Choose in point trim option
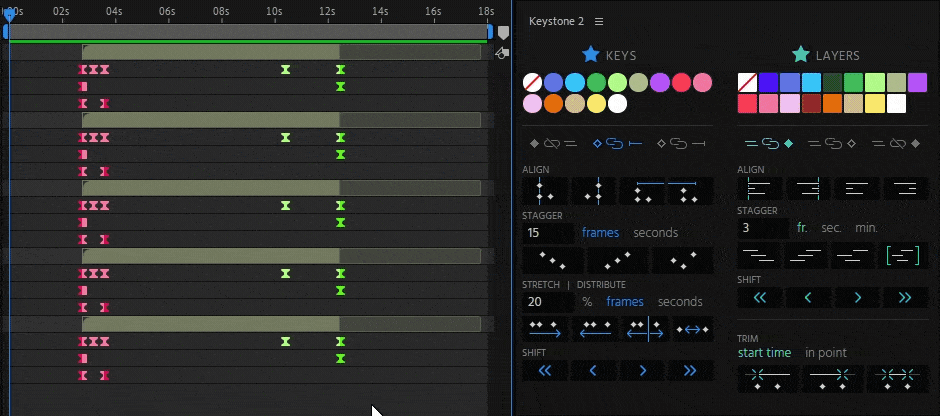Screen dimensions: 940x416 click(x=826, y=353)
